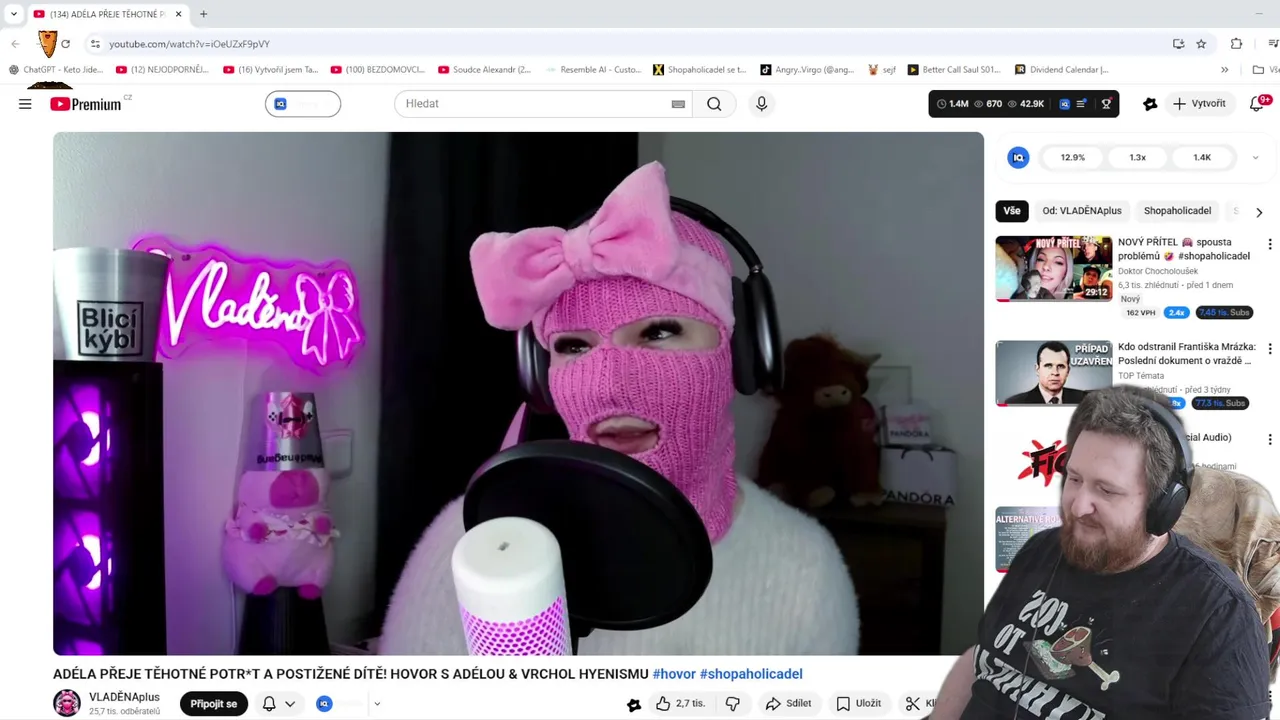The image size is (1280, 720).
Task: Like the video with thumbs up
Action: (x=663, y=704)
